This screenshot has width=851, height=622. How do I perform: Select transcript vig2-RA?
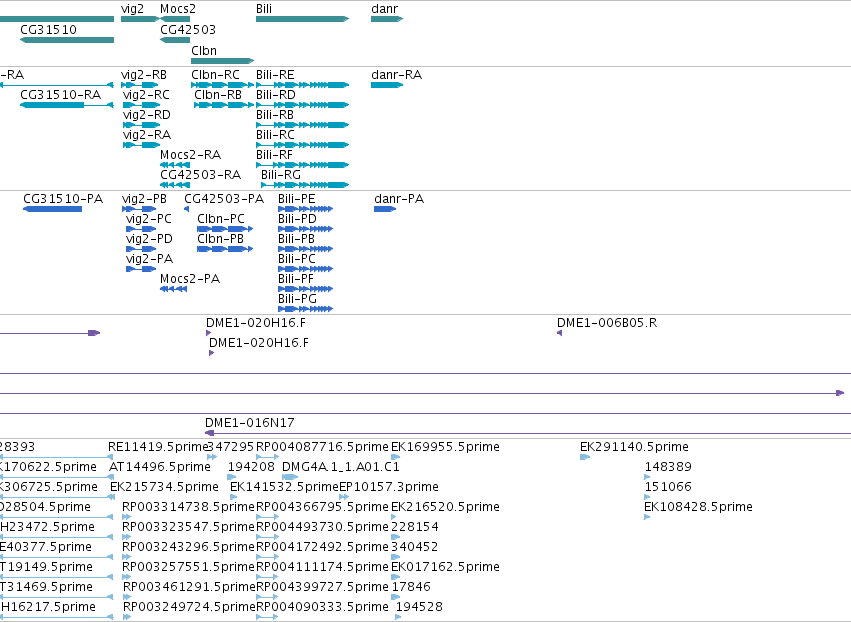pos(141,145)
